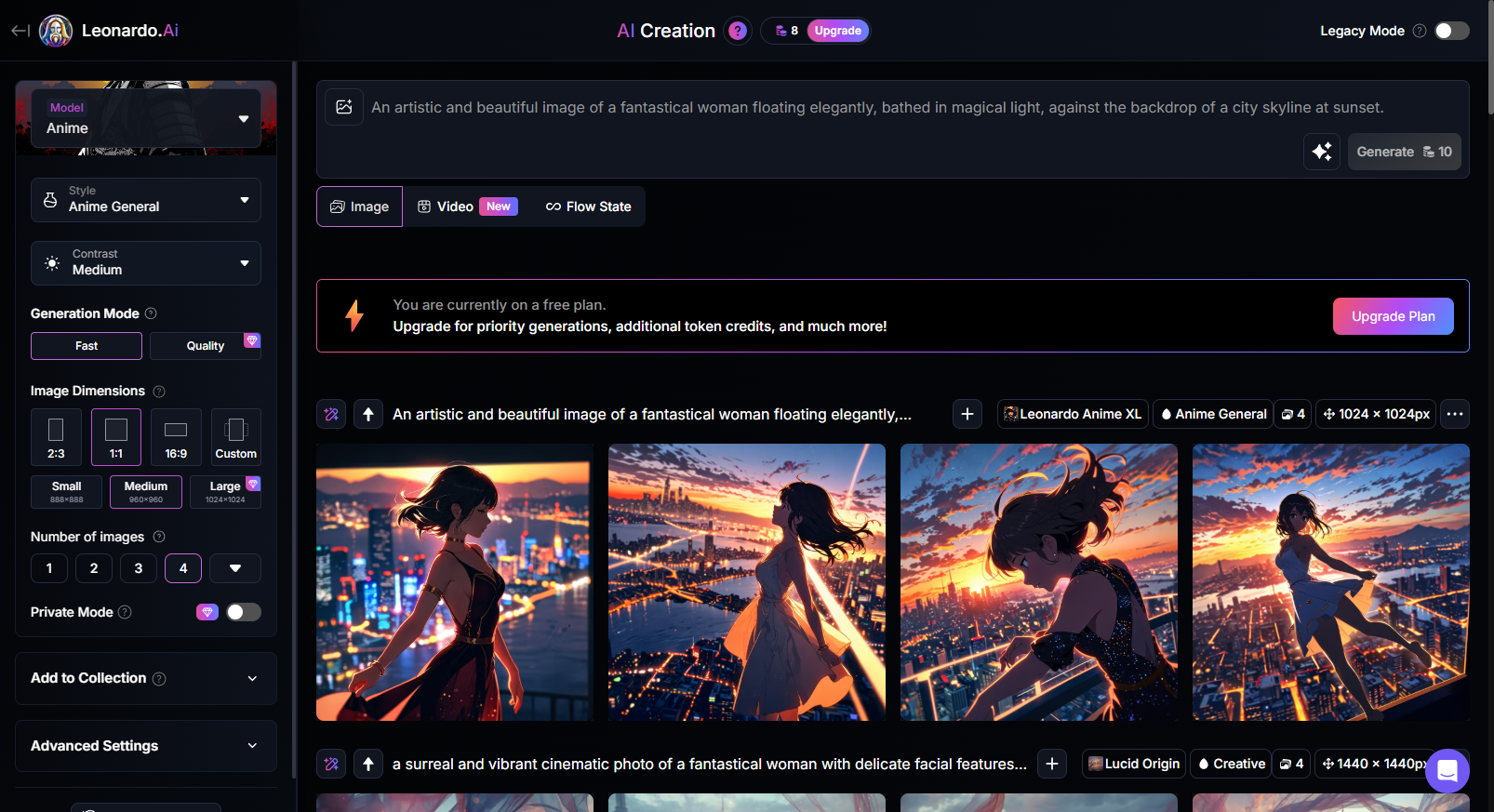The width and height of the screenshot is (1494, 812).
Task: Click the back arrow collapse icon
Action: click(x=20, y=31)
